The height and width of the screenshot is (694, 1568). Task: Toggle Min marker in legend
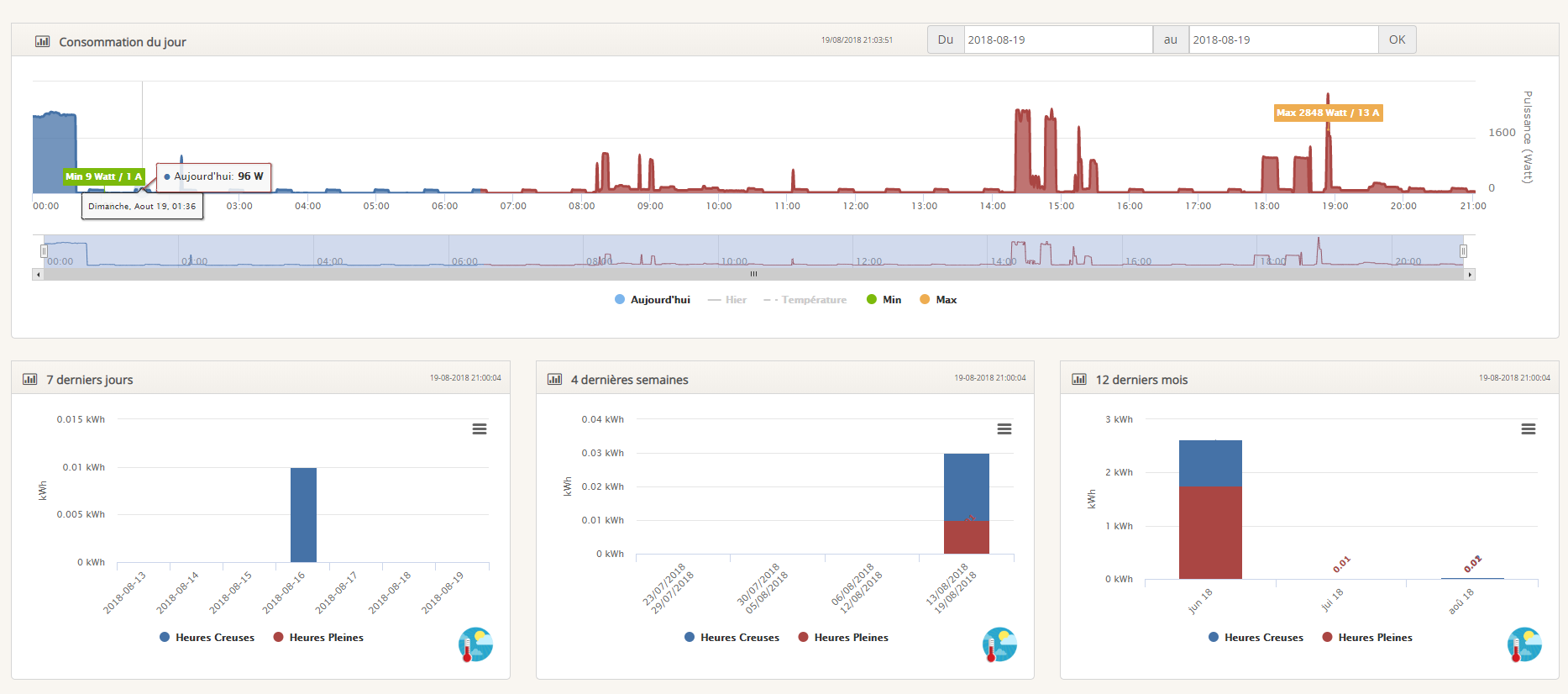884,299
